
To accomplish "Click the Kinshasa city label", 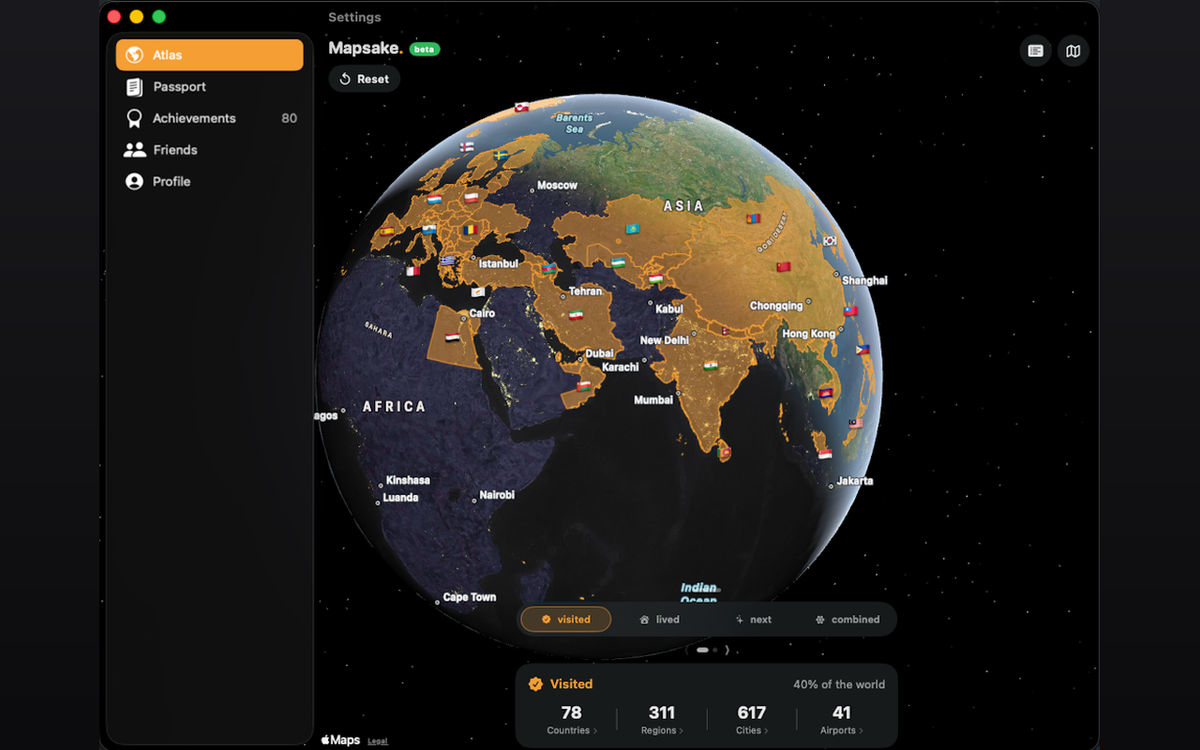I will click(408, 480).
